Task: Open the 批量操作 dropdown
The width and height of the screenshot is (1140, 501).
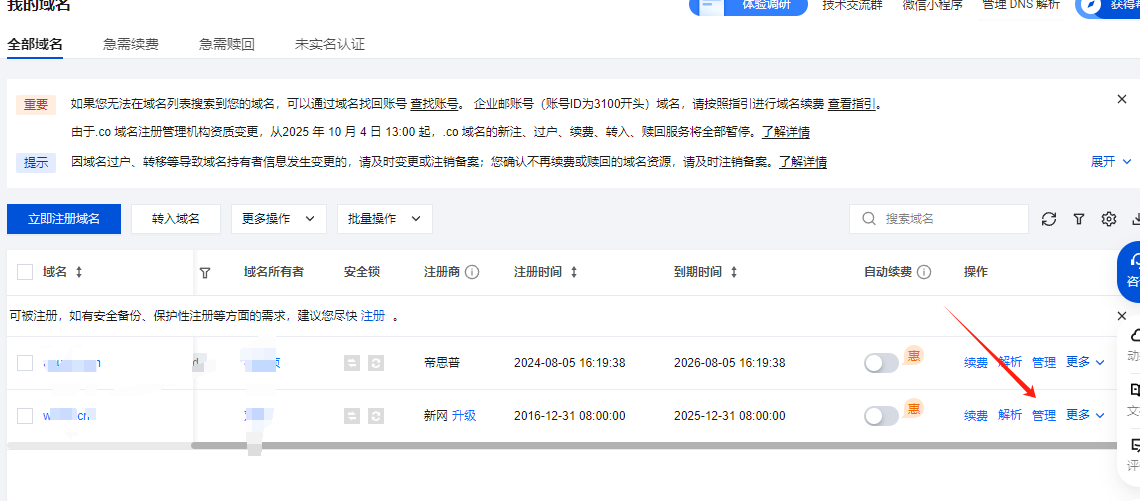Action: pyautogui.click(x=385, y=219)
